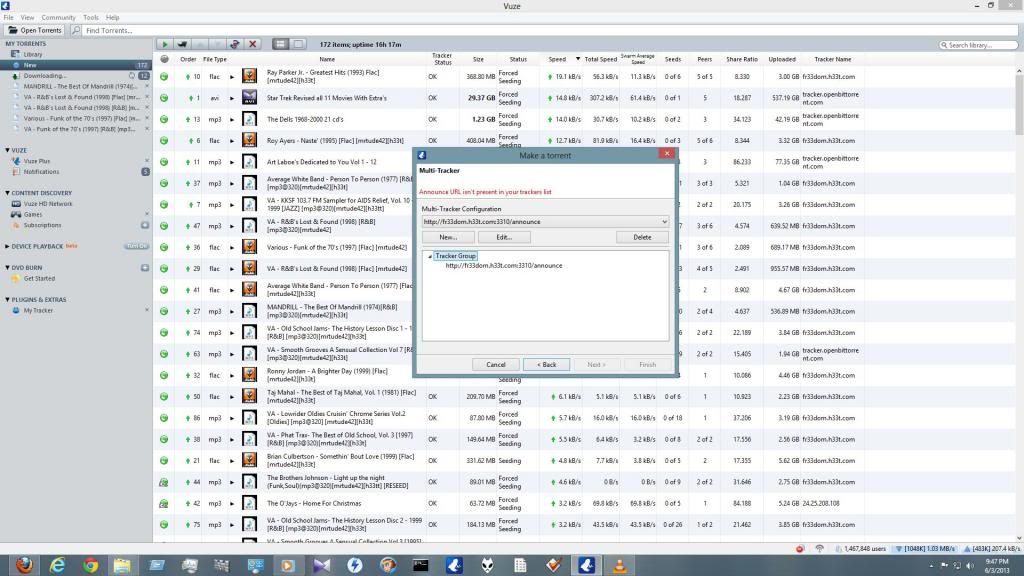Click New... in Multi-Tracker dialog
Image resolution: width=1024 pixels, height=576 pixels.
click(448, 237)
